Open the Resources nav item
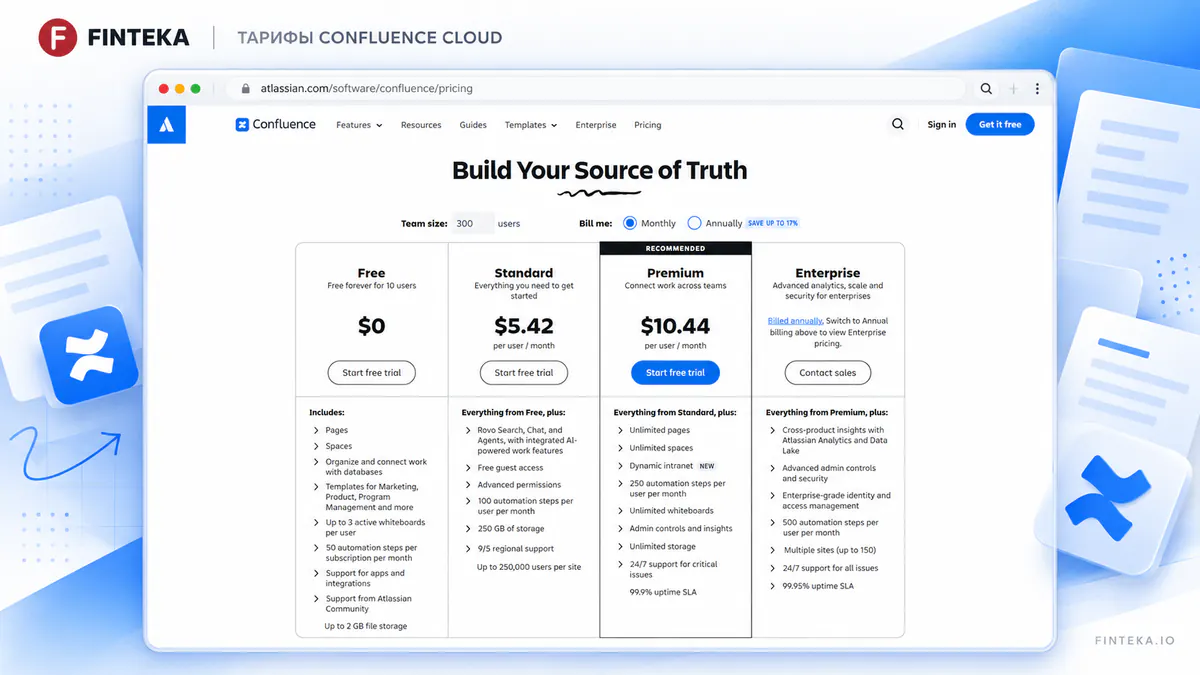This screenshot has height=675, width=1200. tap(421, 125)
